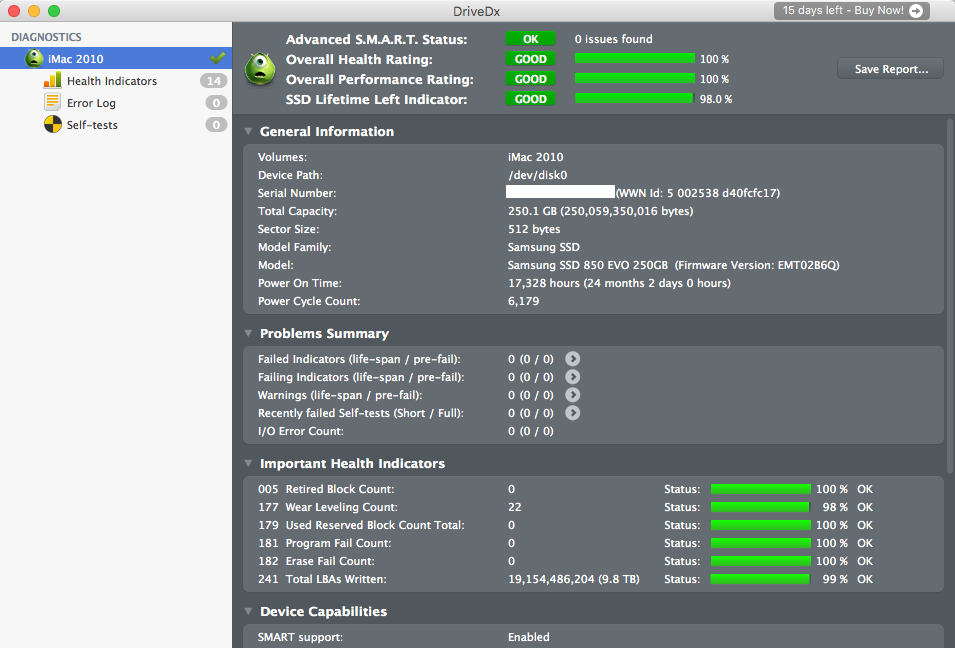
Task: Click the Overall Health Rating progress bar
Action: (x=635, y=58)
